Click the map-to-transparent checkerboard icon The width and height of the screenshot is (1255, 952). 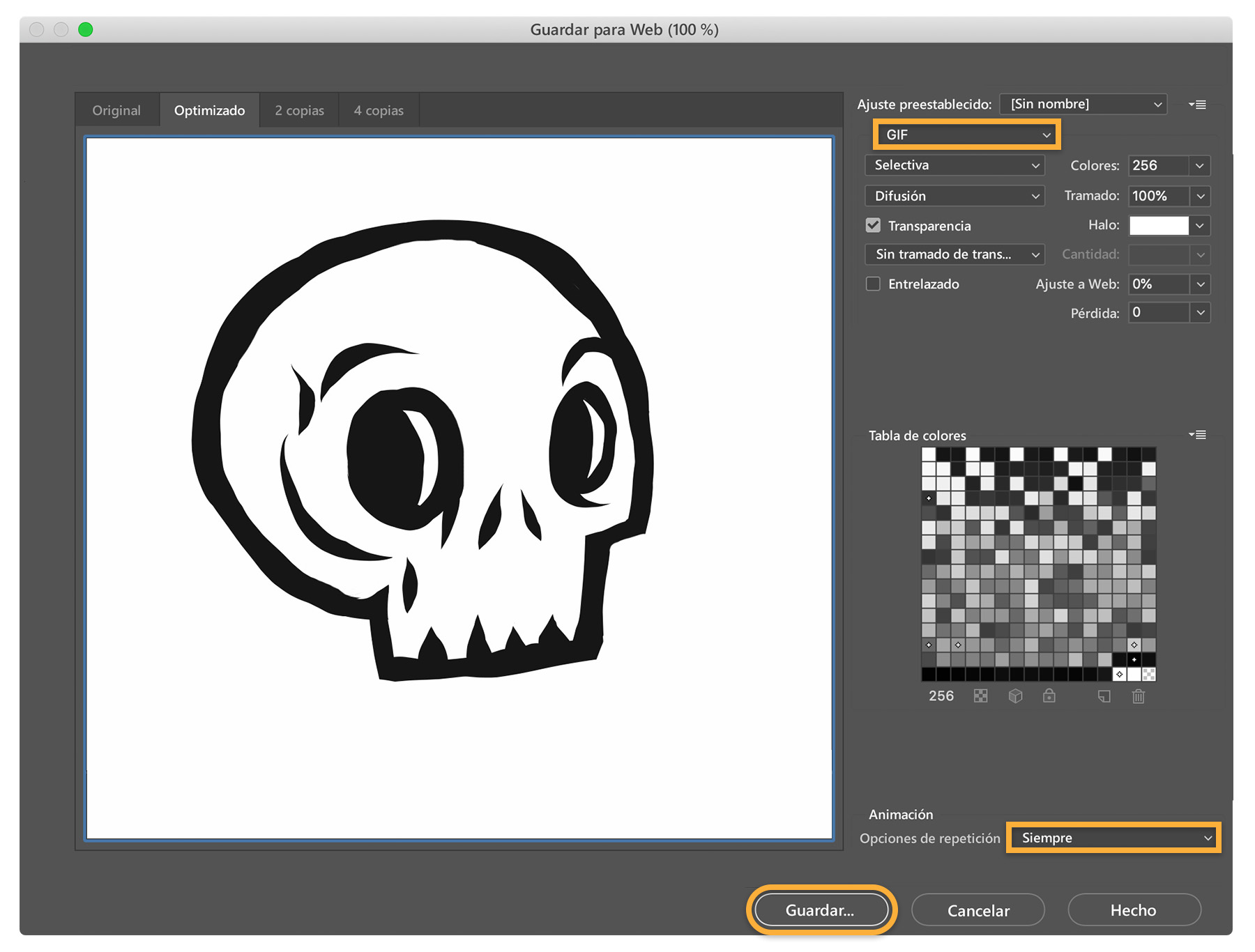[x=980, y=696]
